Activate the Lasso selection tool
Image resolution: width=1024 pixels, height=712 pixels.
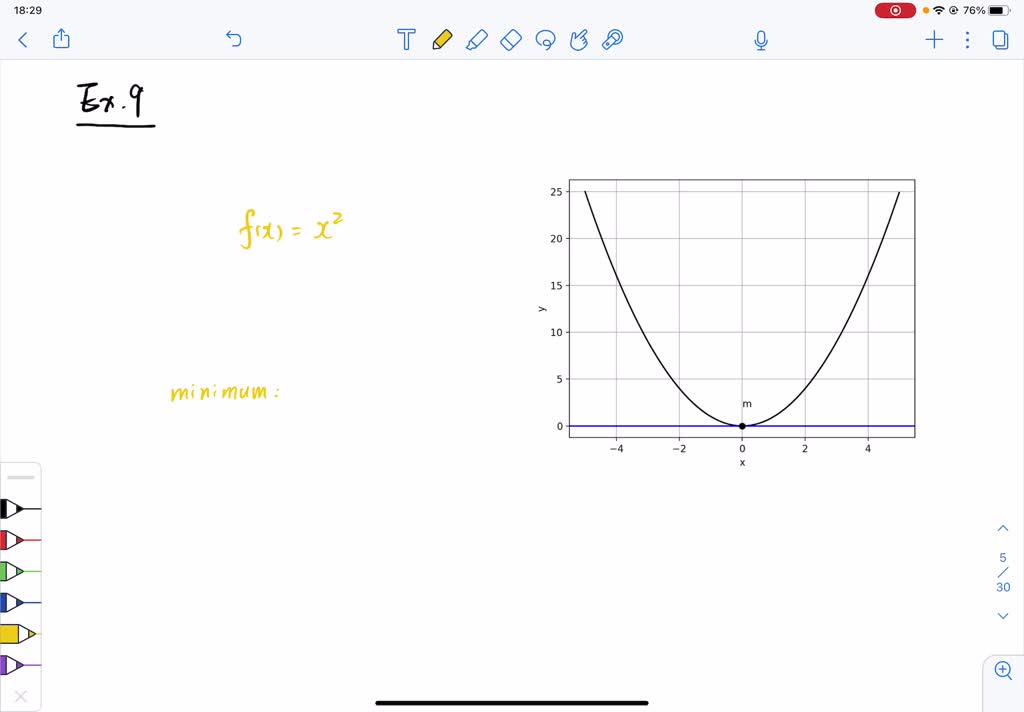click(x=545, y=40)
